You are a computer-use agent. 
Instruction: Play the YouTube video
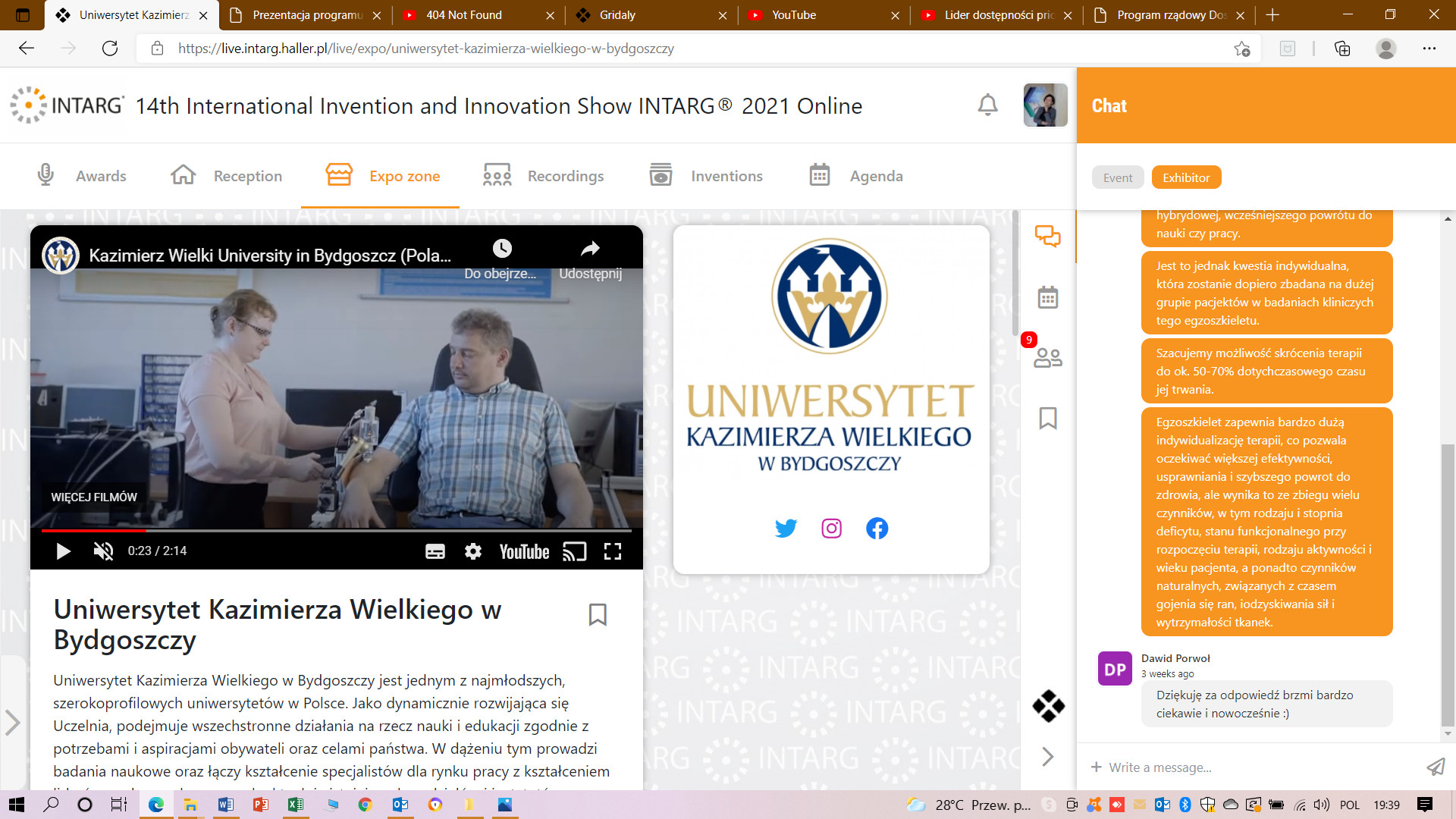pos(64,551)
